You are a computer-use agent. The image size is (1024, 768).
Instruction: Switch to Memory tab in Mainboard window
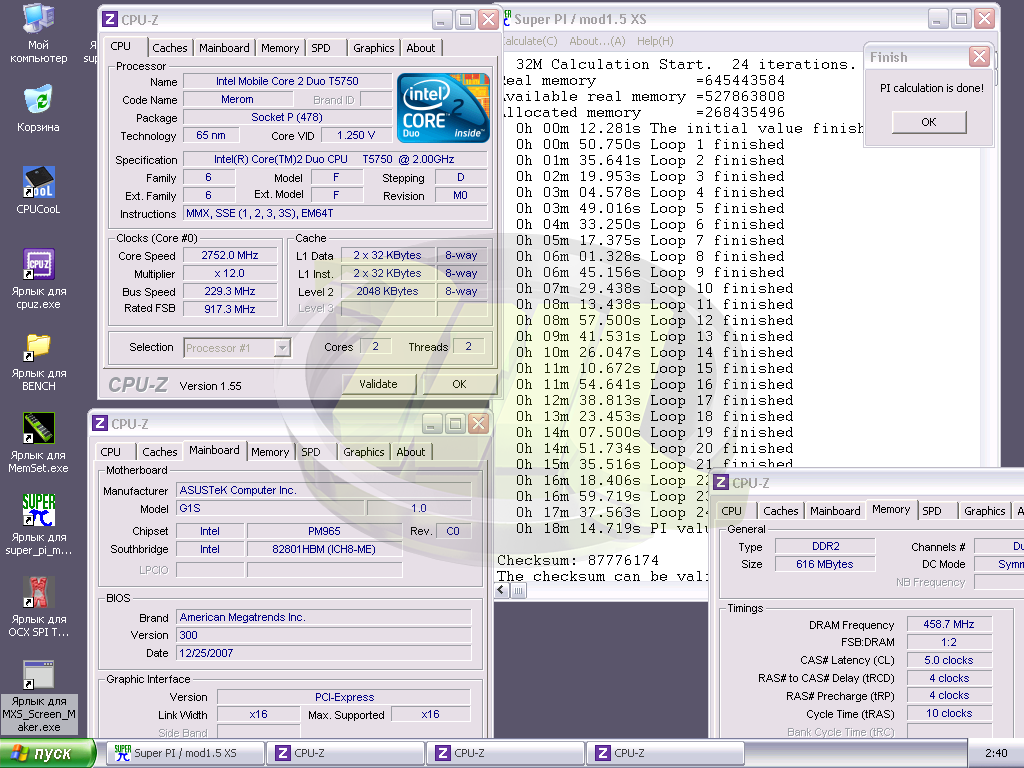(x=270, y=452)
